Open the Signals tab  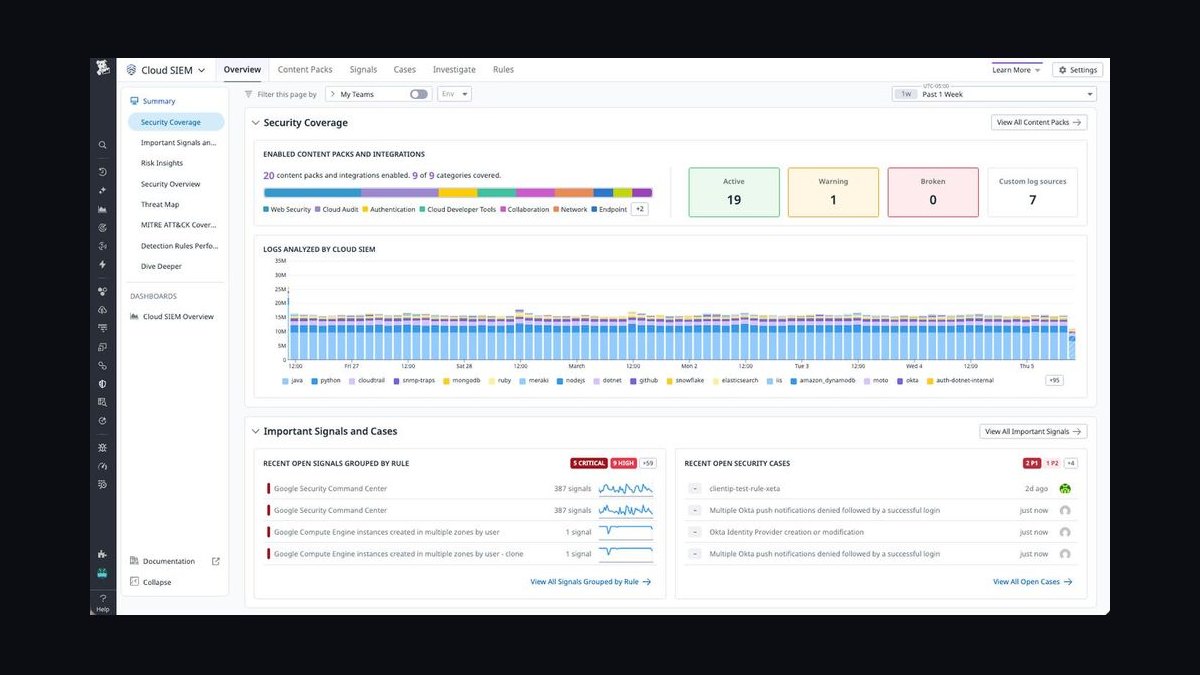pyautogui.click(x=363, y=70)
